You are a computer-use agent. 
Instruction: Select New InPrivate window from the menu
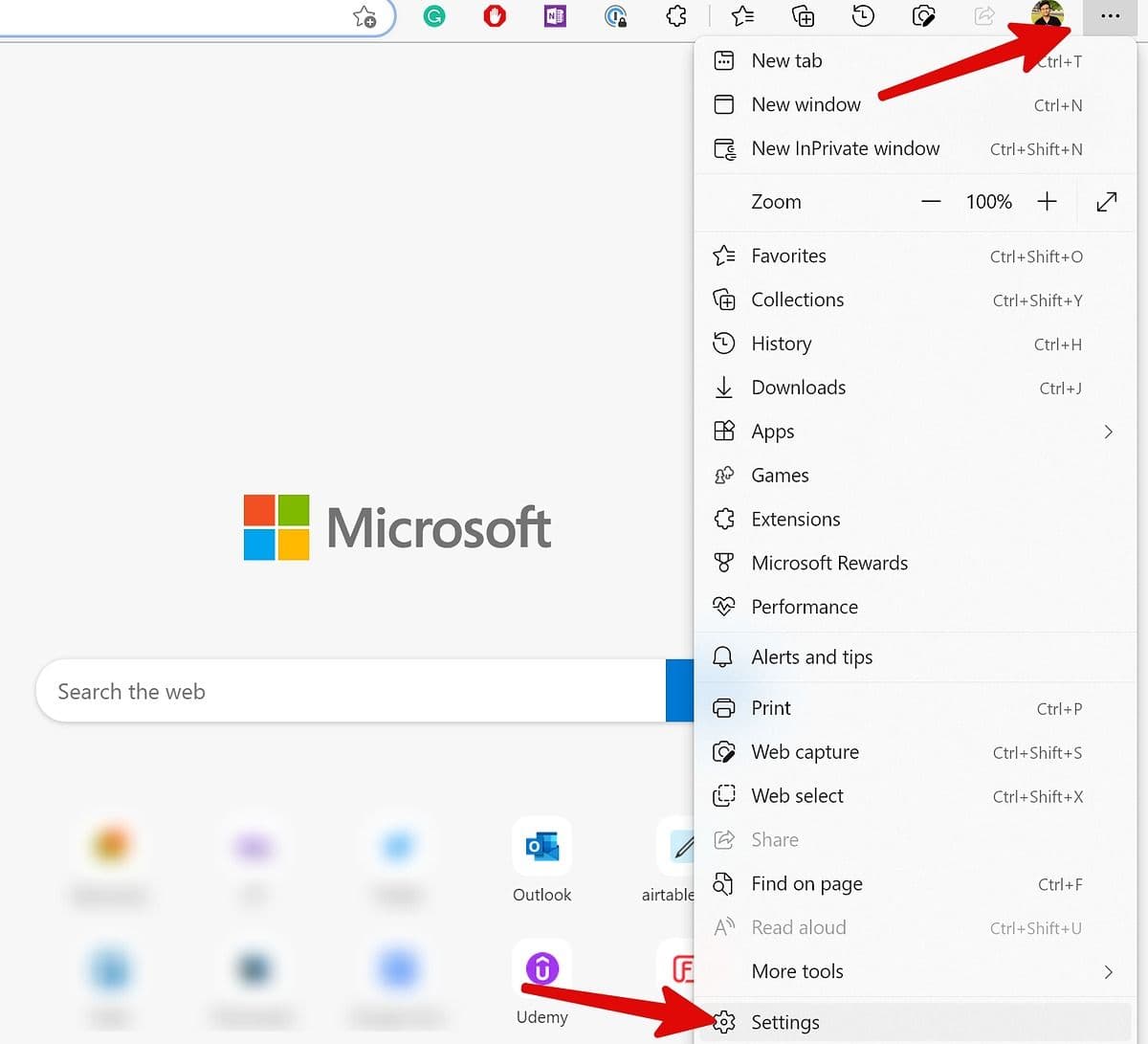[845, 148]
